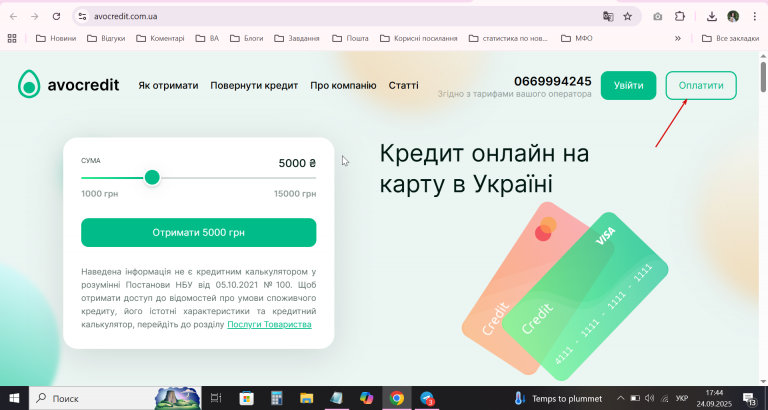Viewport: 768px width, 410px height.
Task: Click the browser back arrow
Action: pyautogui.click(x=13, y=16)
